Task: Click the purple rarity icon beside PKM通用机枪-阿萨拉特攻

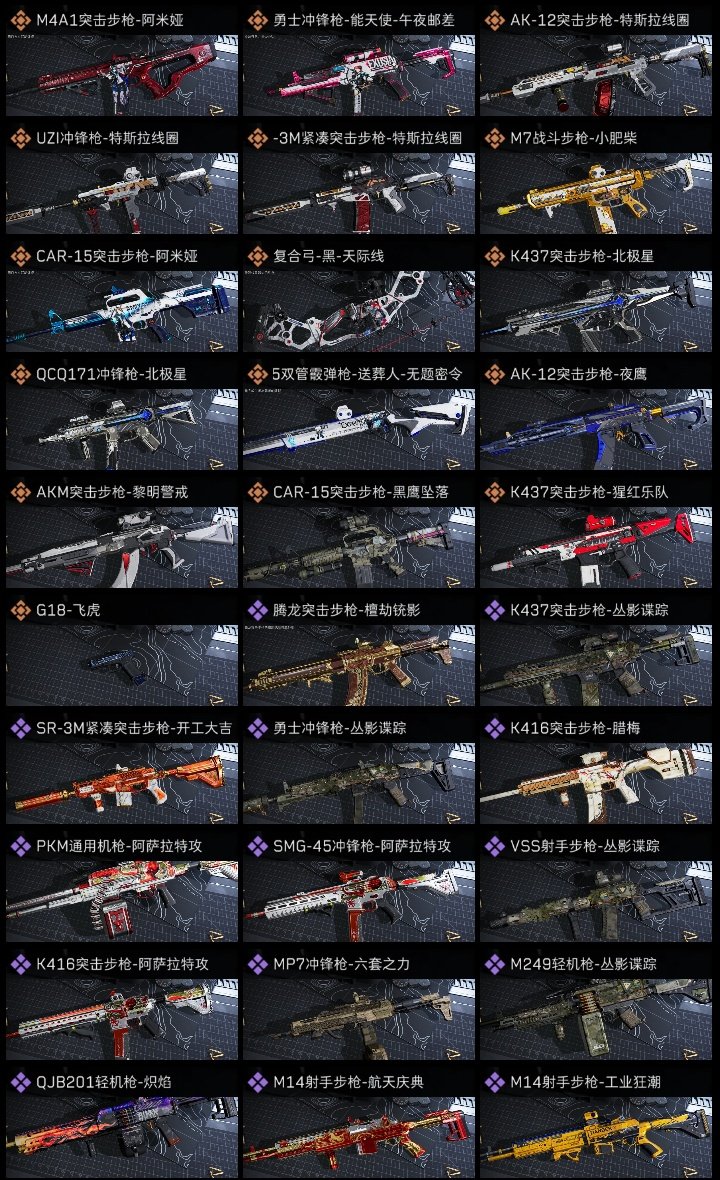Action: pos(20,846)
